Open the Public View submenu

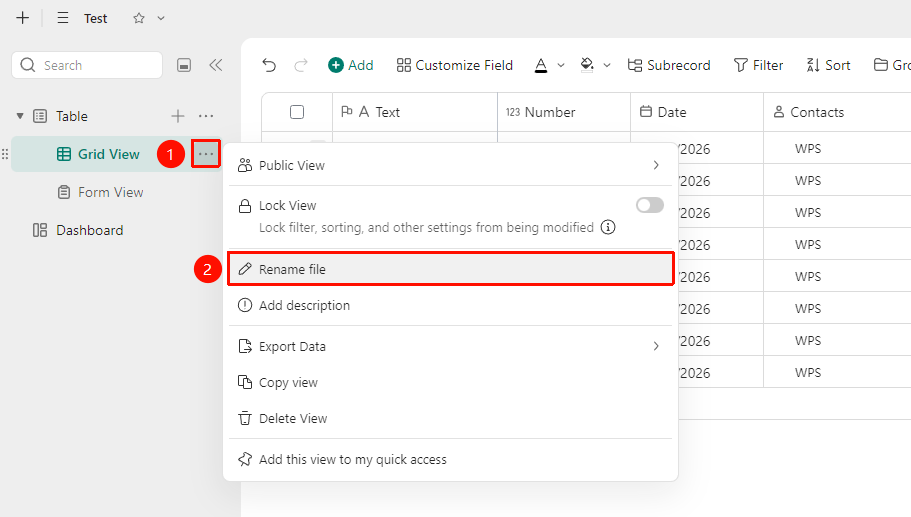(450, 166)
